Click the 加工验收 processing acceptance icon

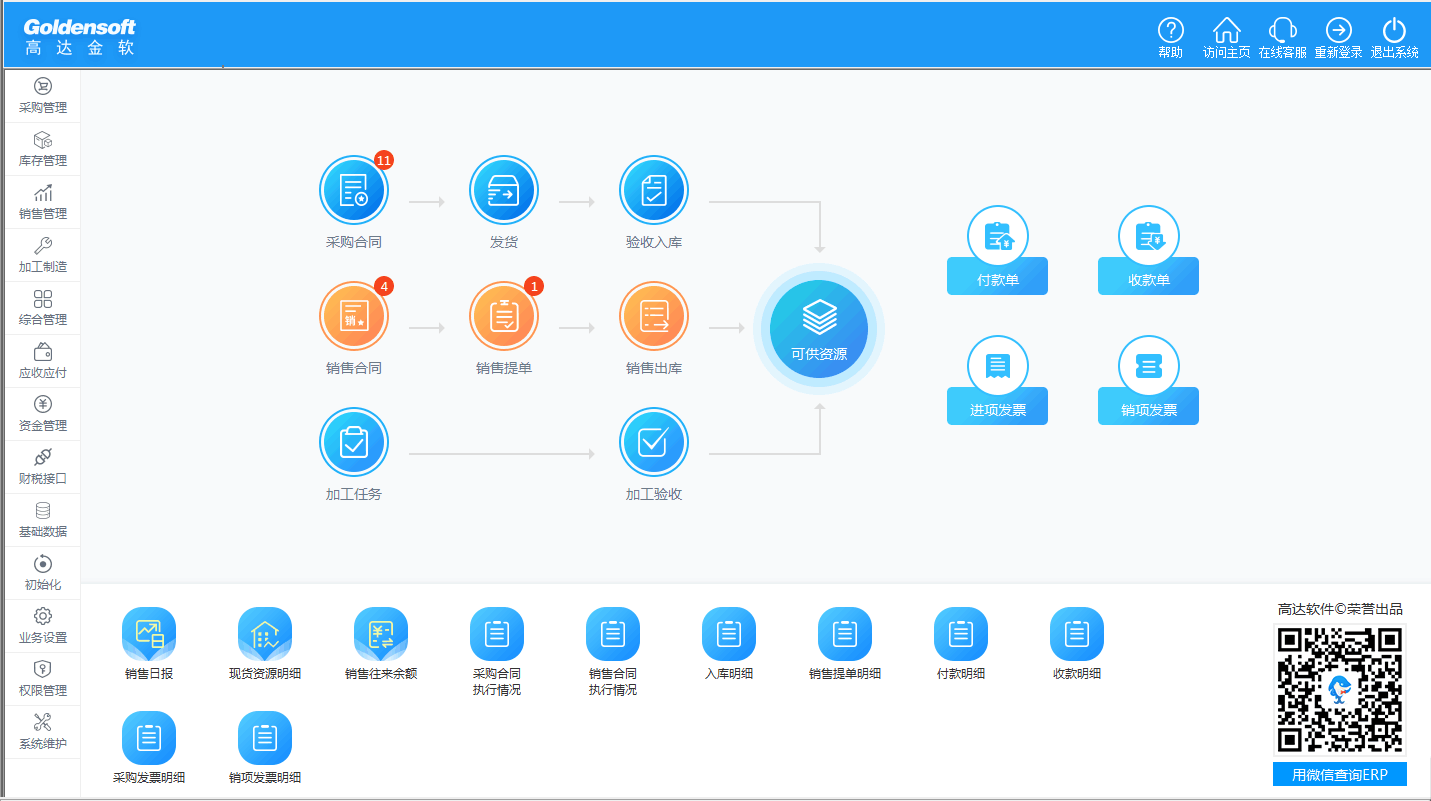[653, 442]
